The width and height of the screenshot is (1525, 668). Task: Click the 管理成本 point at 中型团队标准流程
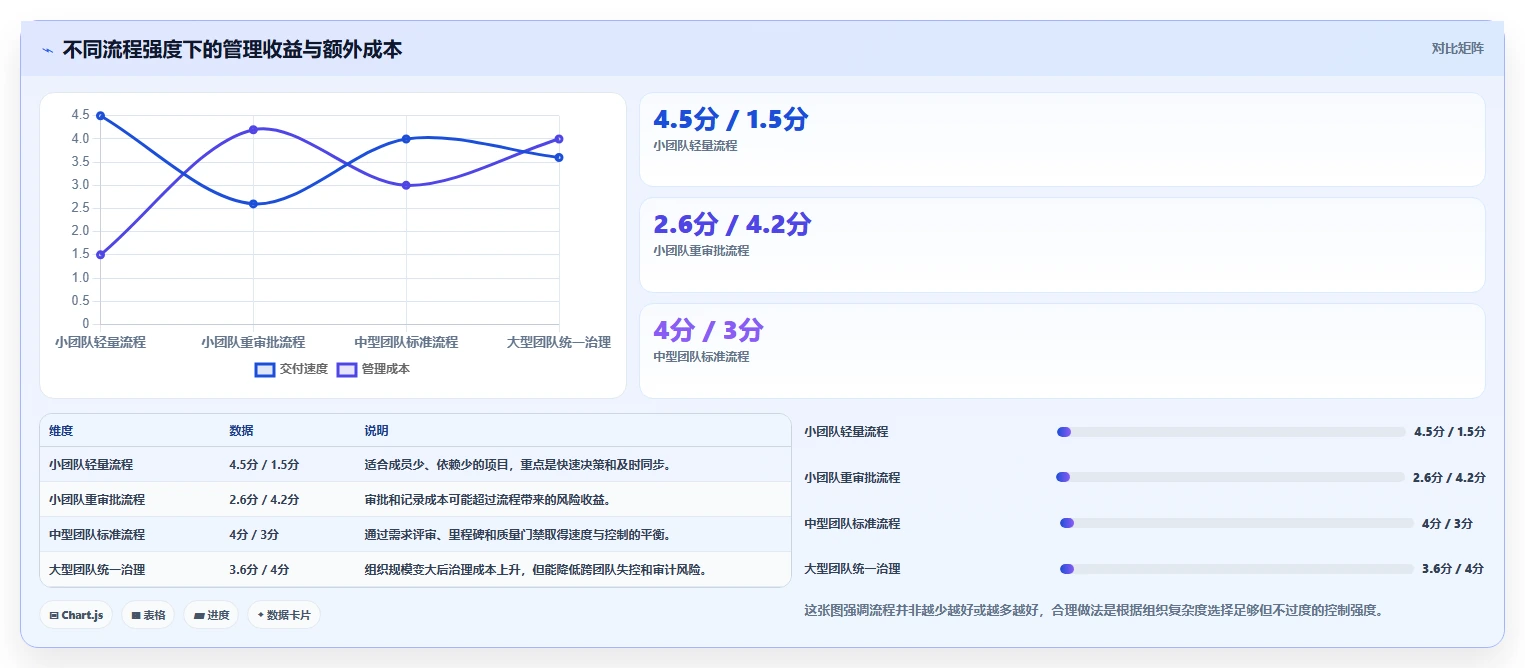(x=406, y=185)
